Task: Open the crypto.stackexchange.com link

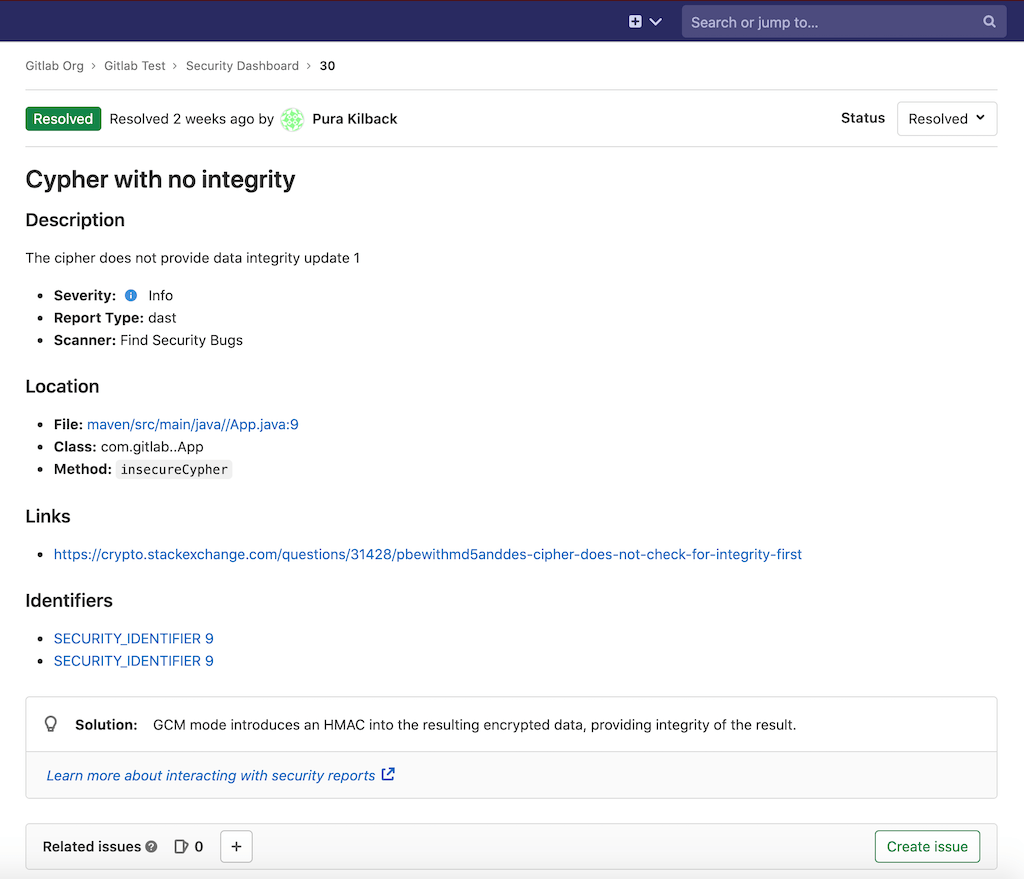Action: (x=427, y=554)
